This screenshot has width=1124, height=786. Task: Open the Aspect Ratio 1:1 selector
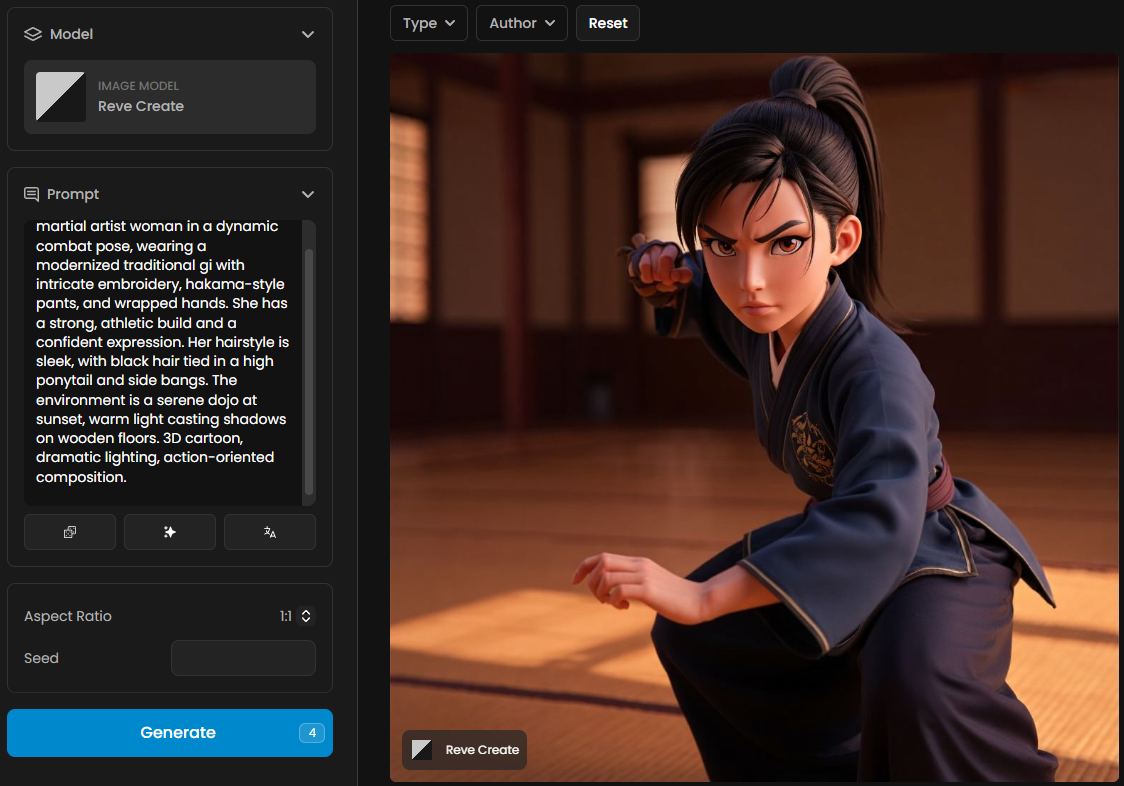(297, 616)
